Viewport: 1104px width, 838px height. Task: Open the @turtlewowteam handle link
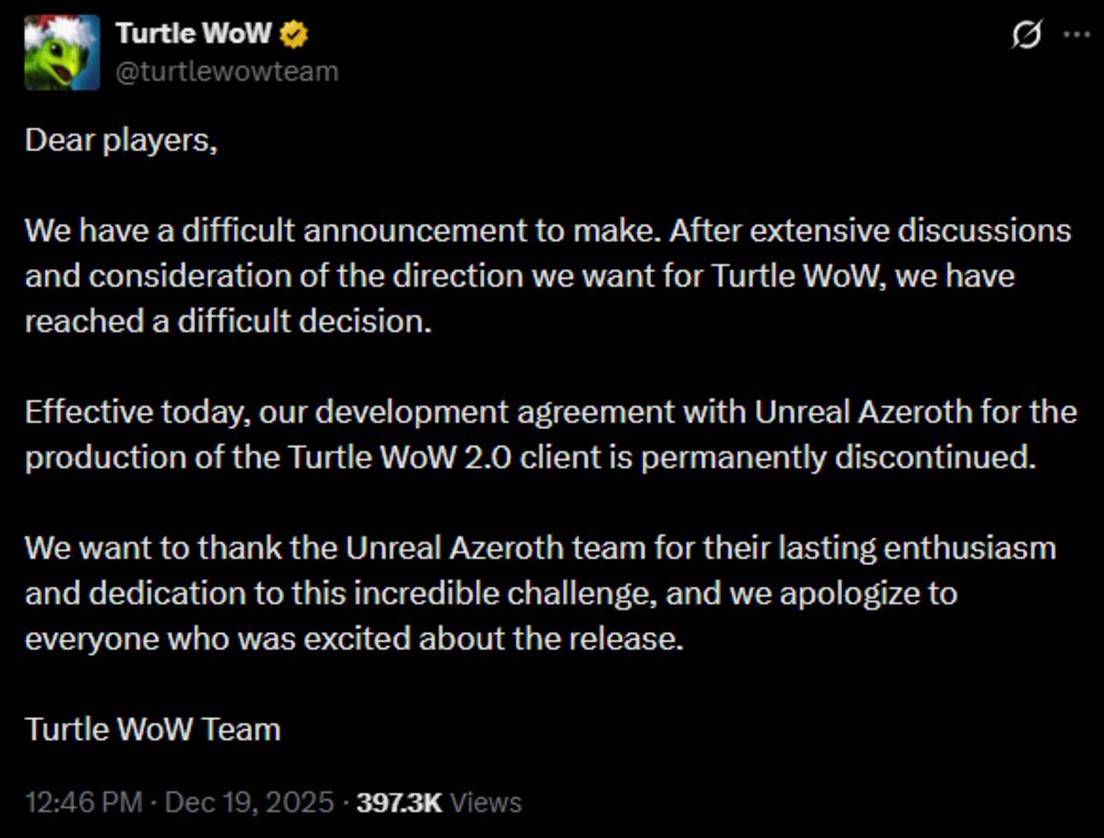(227, 71)
